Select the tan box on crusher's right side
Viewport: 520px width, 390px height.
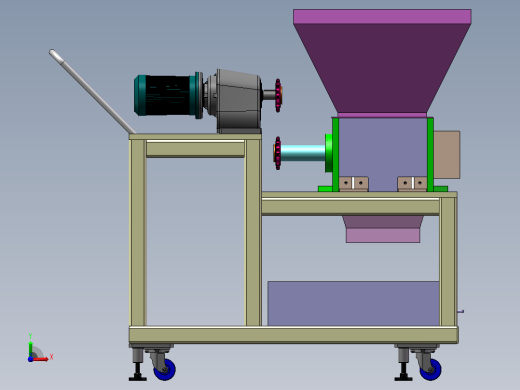447,155
